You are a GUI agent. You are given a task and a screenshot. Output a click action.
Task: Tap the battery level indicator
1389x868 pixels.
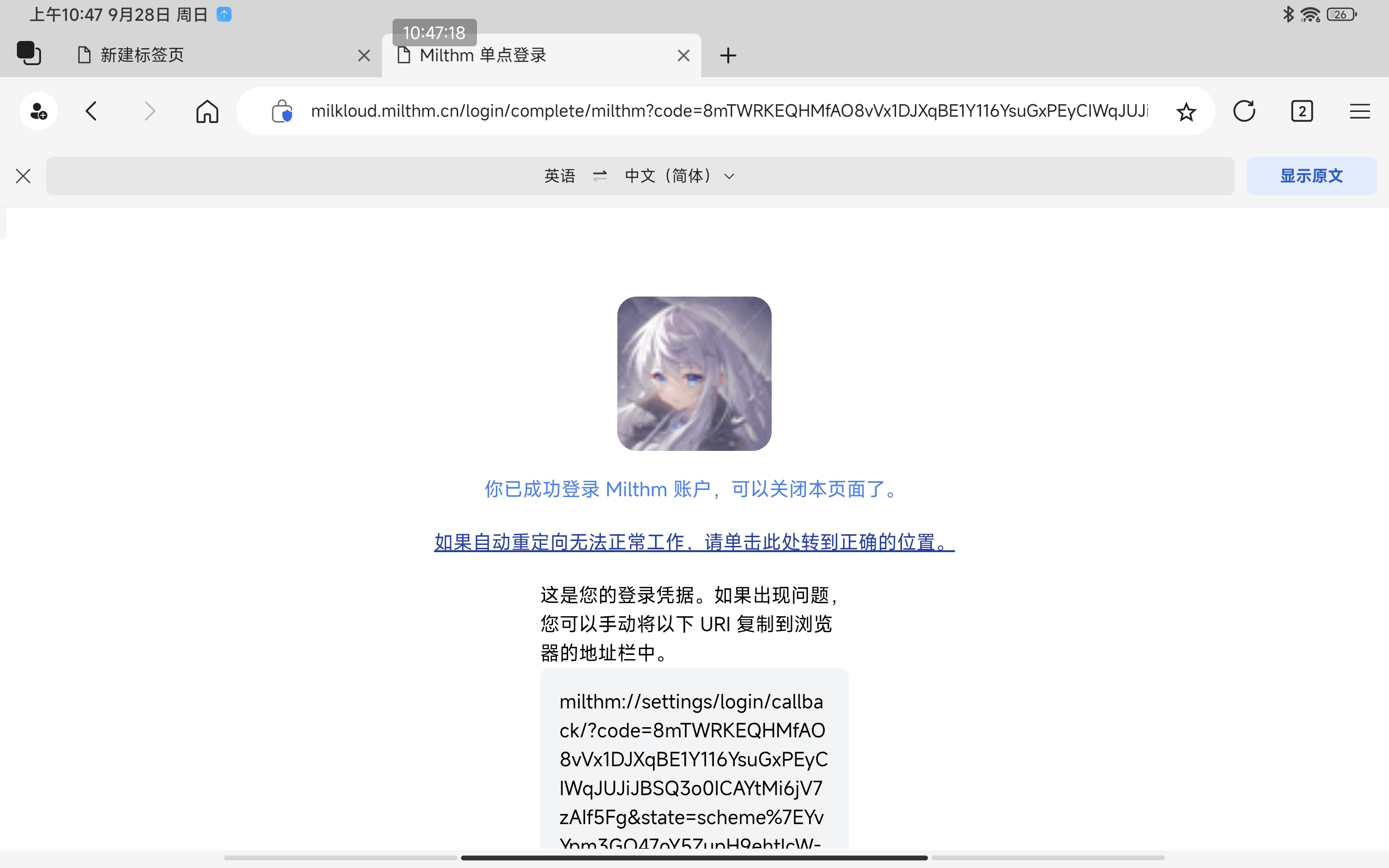pos(1342,14)
